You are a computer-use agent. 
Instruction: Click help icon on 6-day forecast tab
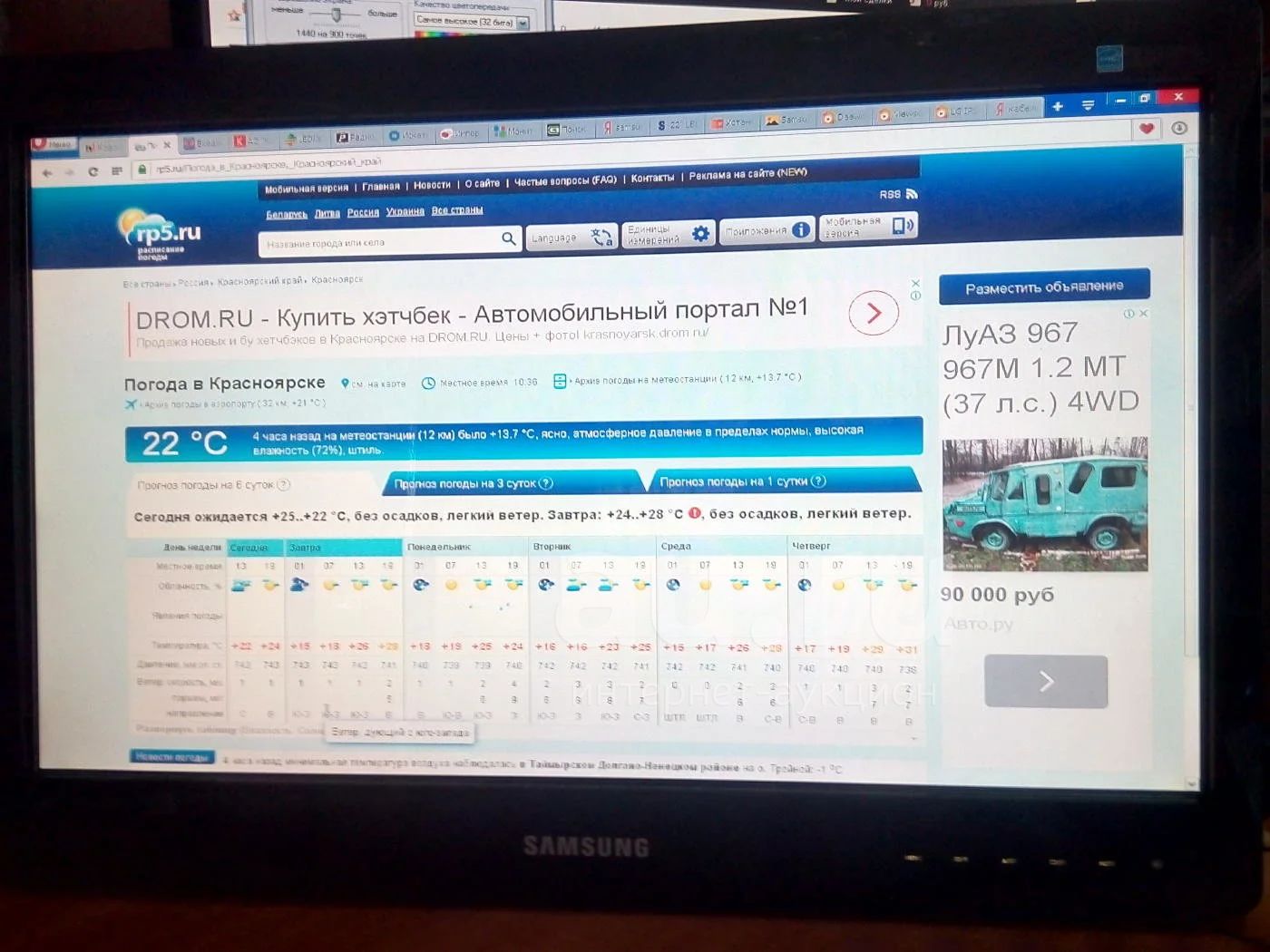point(283,485)
